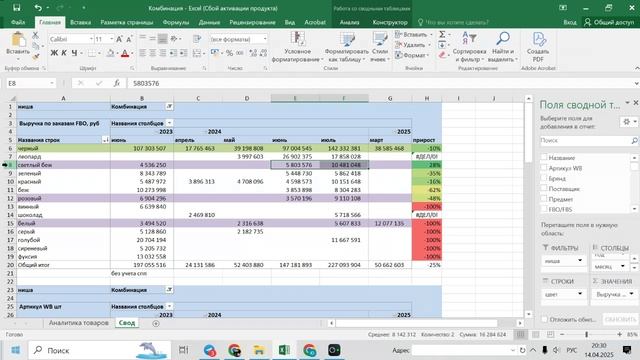Click the fill color bucket swatch
Screen dimensions: 640x360
click(x=110, y=53)
